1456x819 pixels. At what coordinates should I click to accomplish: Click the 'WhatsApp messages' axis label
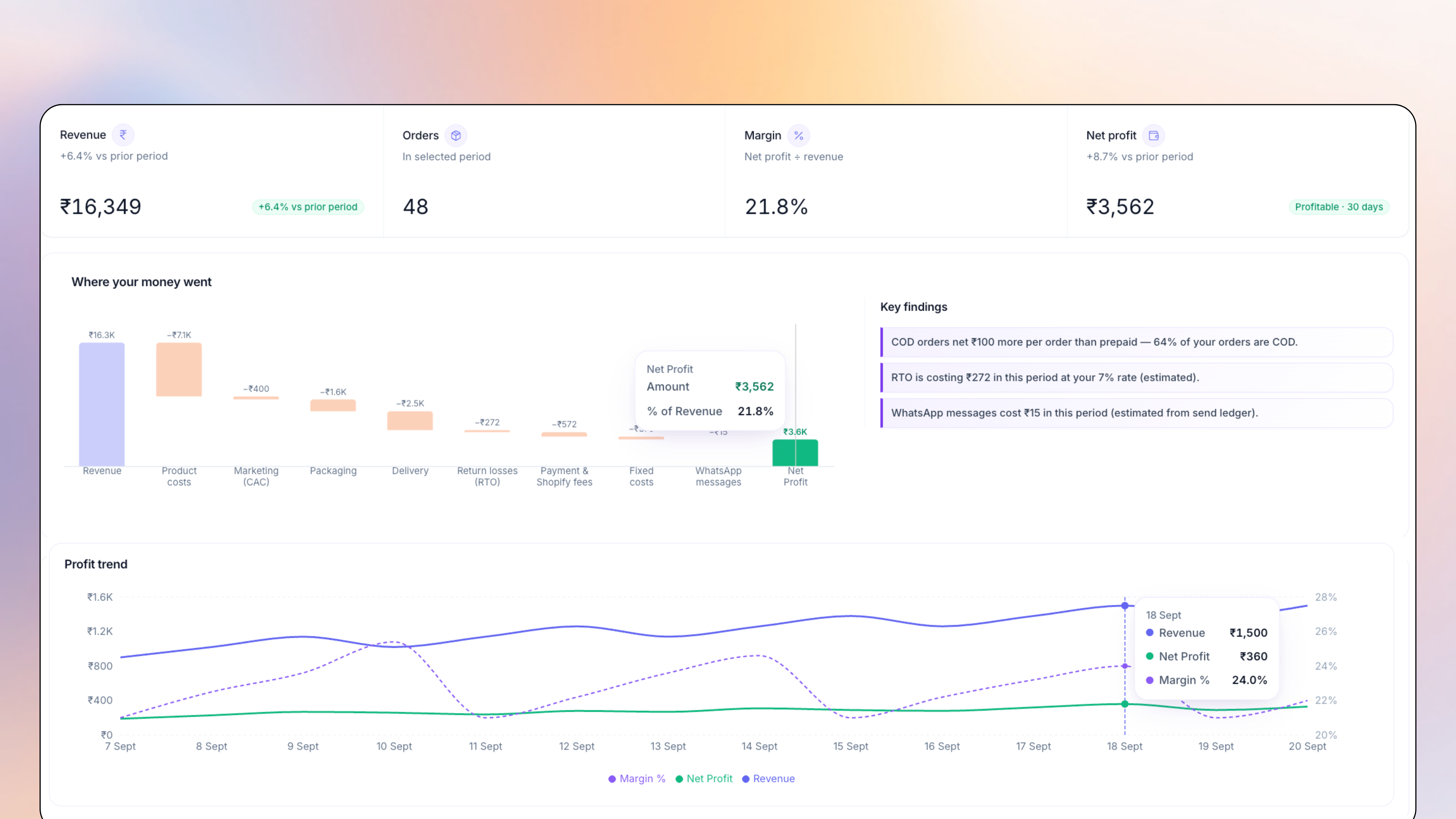tap(718, 477)
